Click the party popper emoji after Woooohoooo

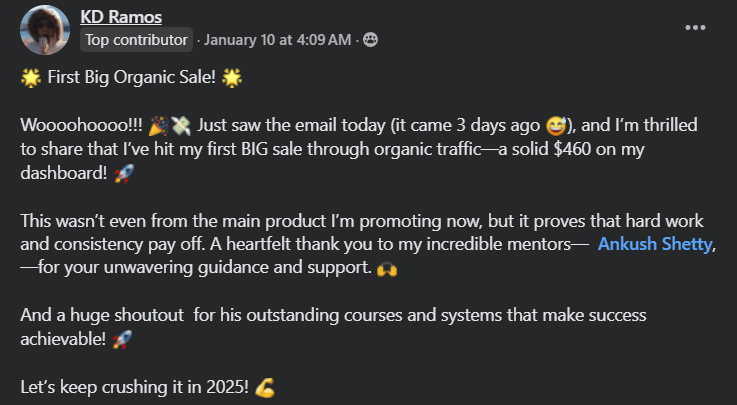click(x=160, y=126)
